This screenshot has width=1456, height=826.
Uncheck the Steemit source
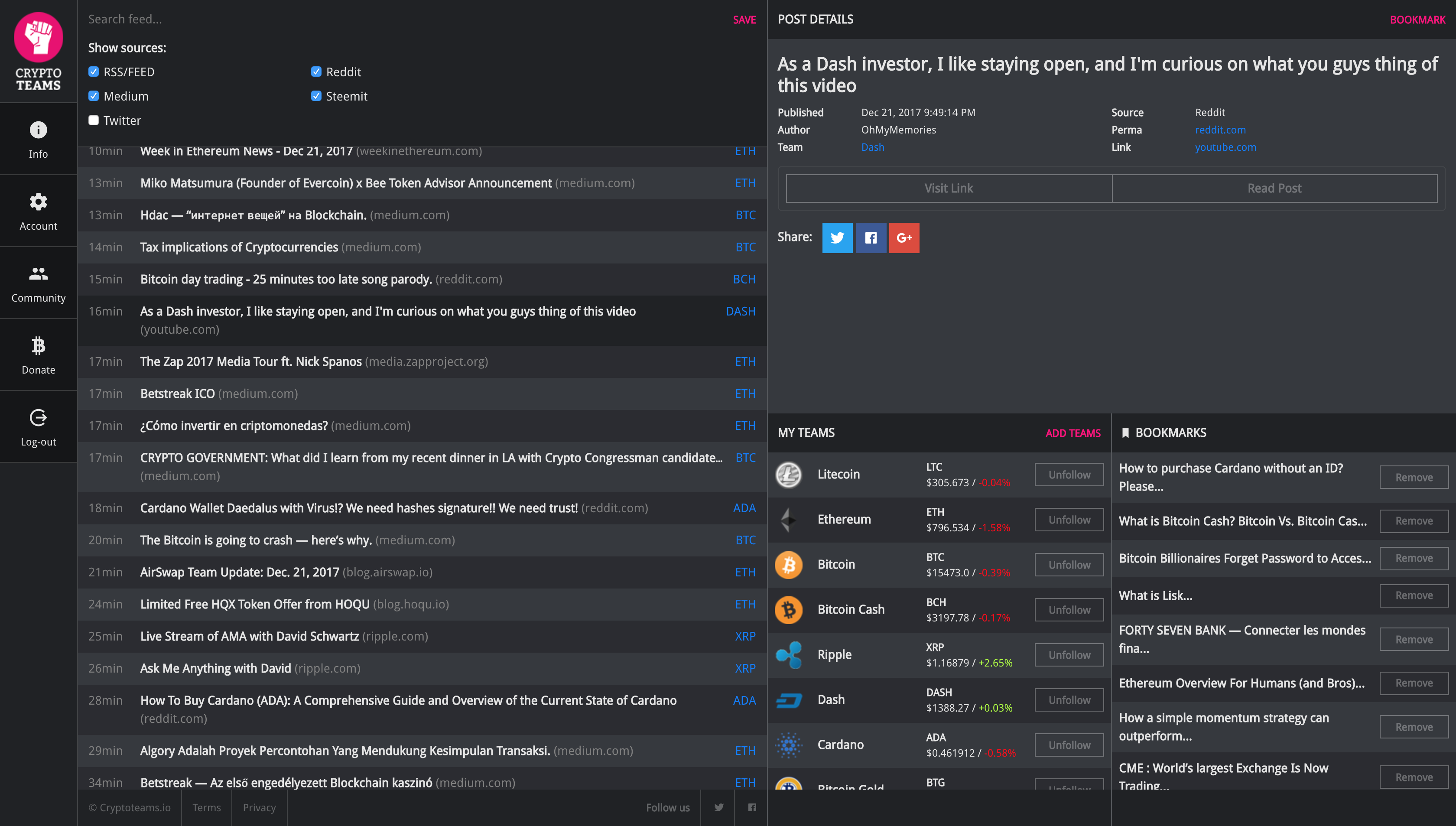coord(316,96)
